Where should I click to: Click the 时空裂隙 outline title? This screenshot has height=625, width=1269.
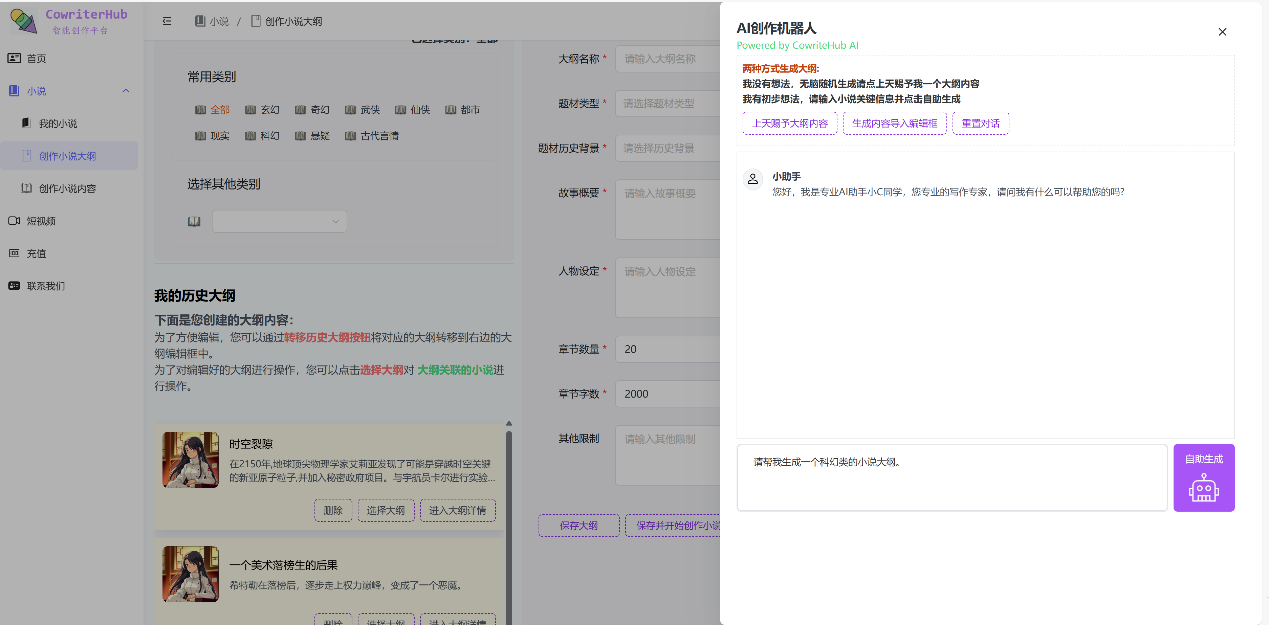[251, 444]
